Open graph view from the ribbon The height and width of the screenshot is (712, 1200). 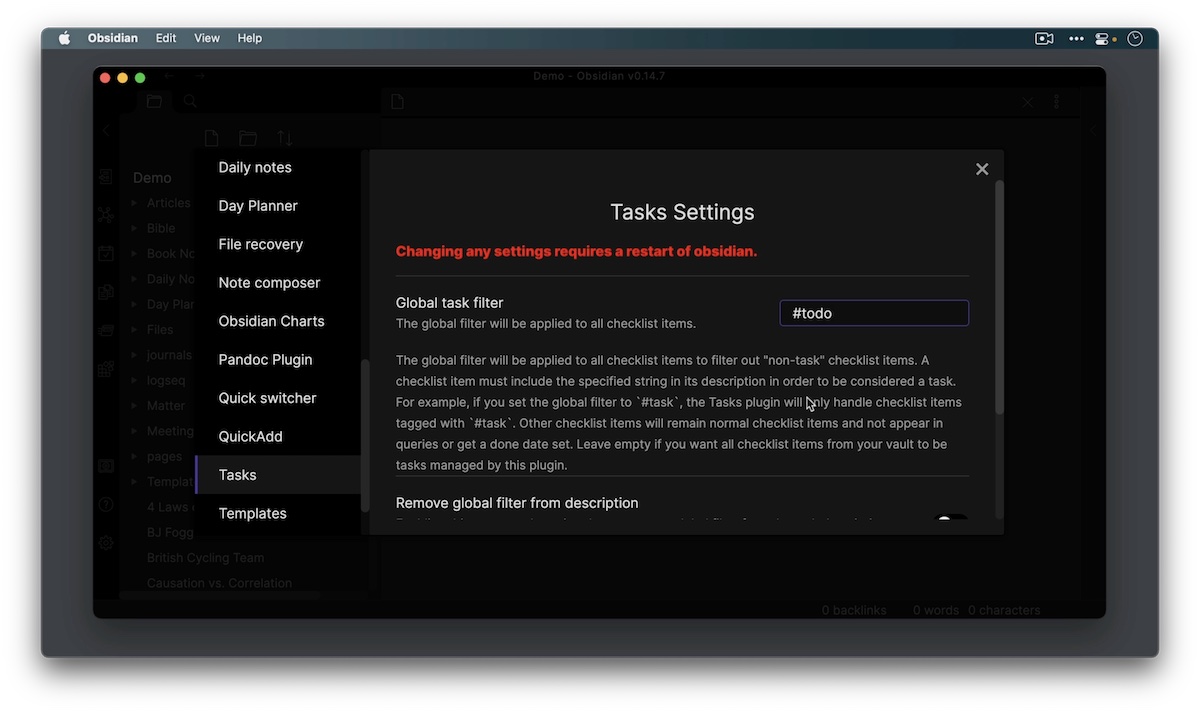(x=106, y=215)
